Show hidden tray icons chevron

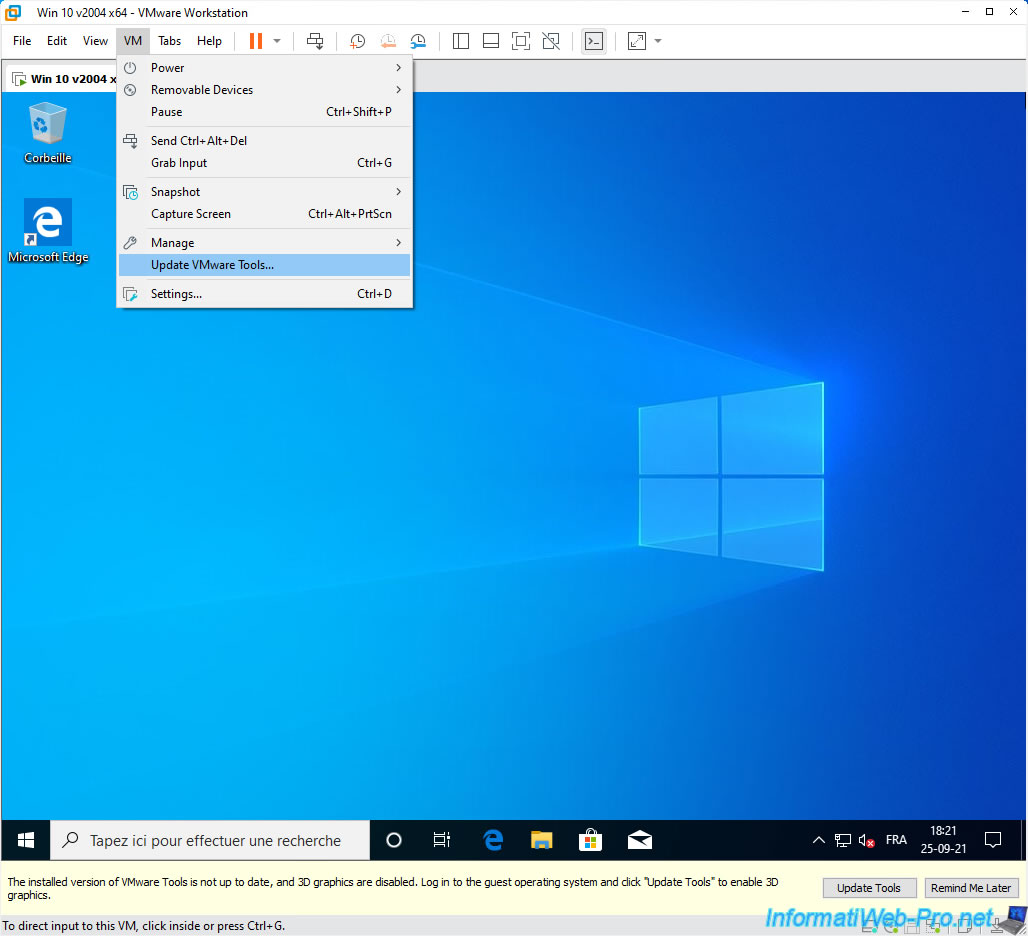pos(819,840)
